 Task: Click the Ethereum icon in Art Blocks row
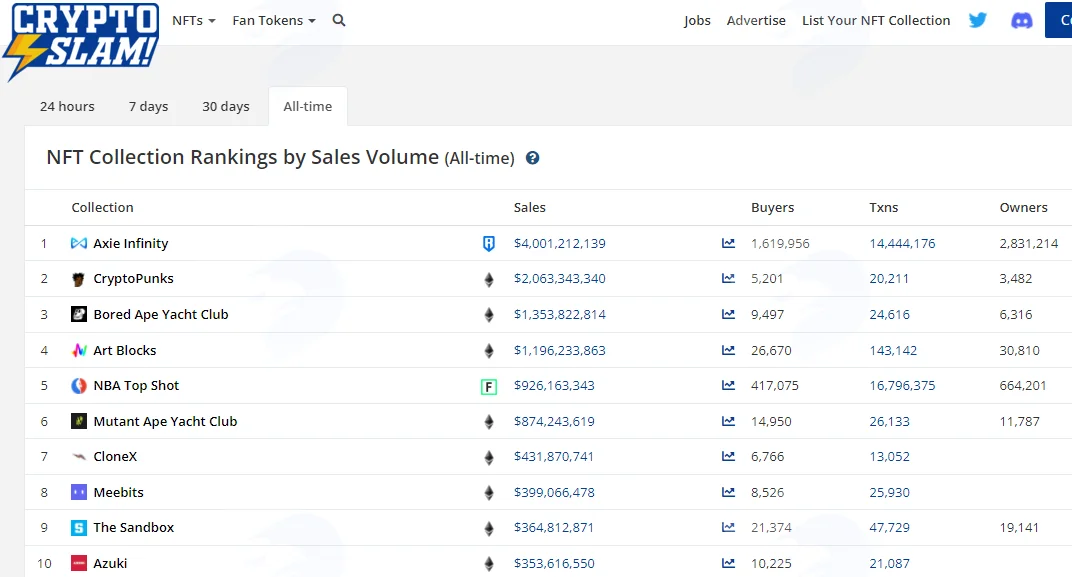(x=488, y=351)
